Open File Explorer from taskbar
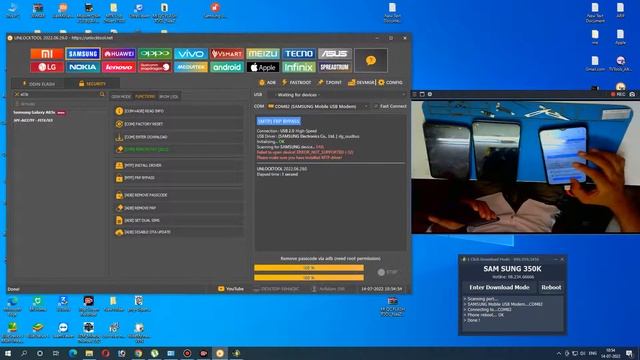640x360 pixels. click(89, 353)
